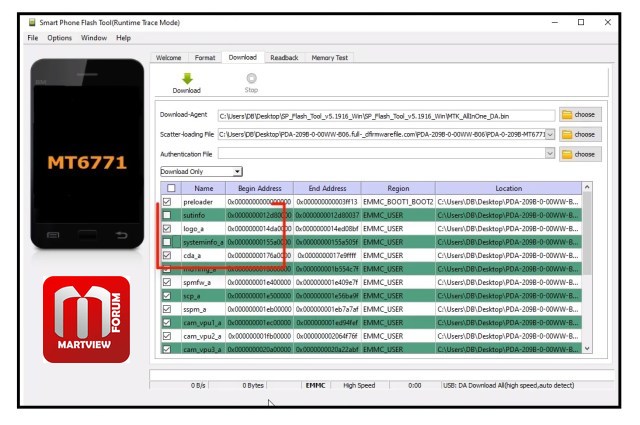The height and width of the screenshot is (425, 640).
Task: Click the MARTVIEW FORUM logo
Action: click(87, 320)
